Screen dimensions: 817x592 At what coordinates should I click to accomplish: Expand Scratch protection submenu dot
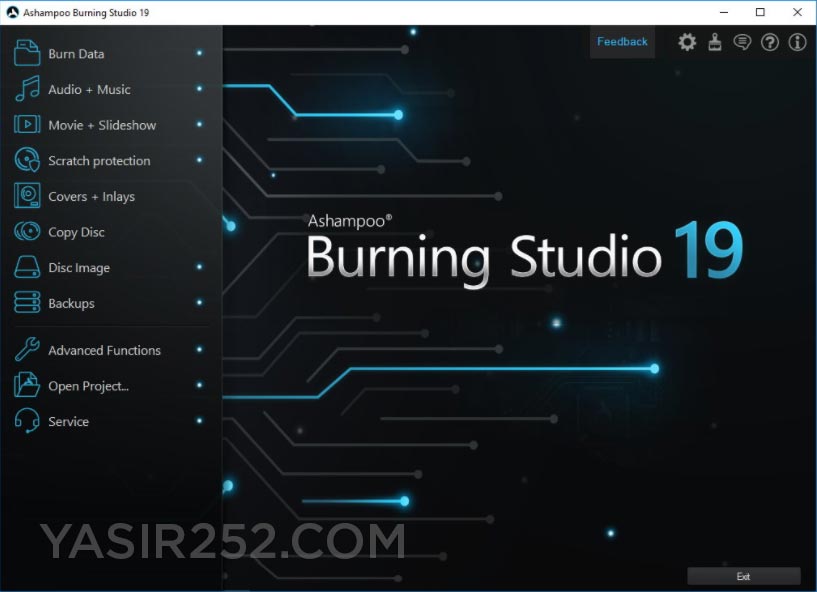pos(200,159)
